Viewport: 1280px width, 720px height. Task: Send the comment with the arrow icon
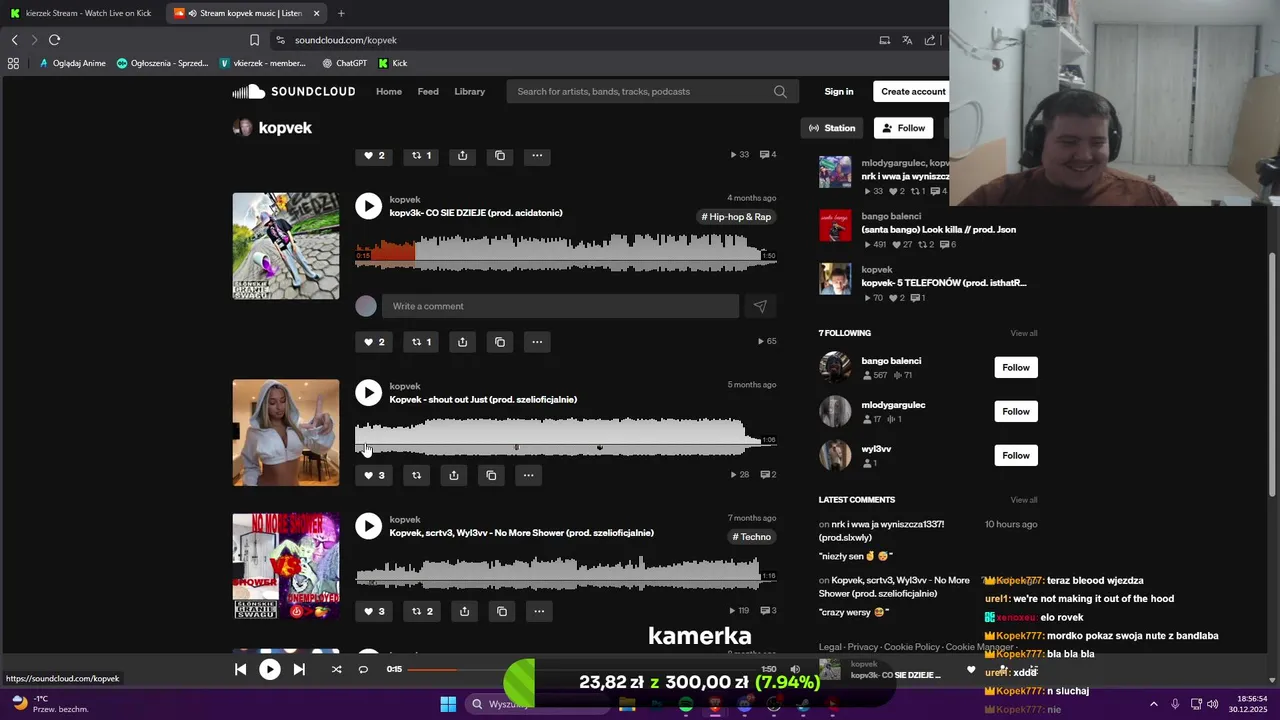[x=760, y=306]
